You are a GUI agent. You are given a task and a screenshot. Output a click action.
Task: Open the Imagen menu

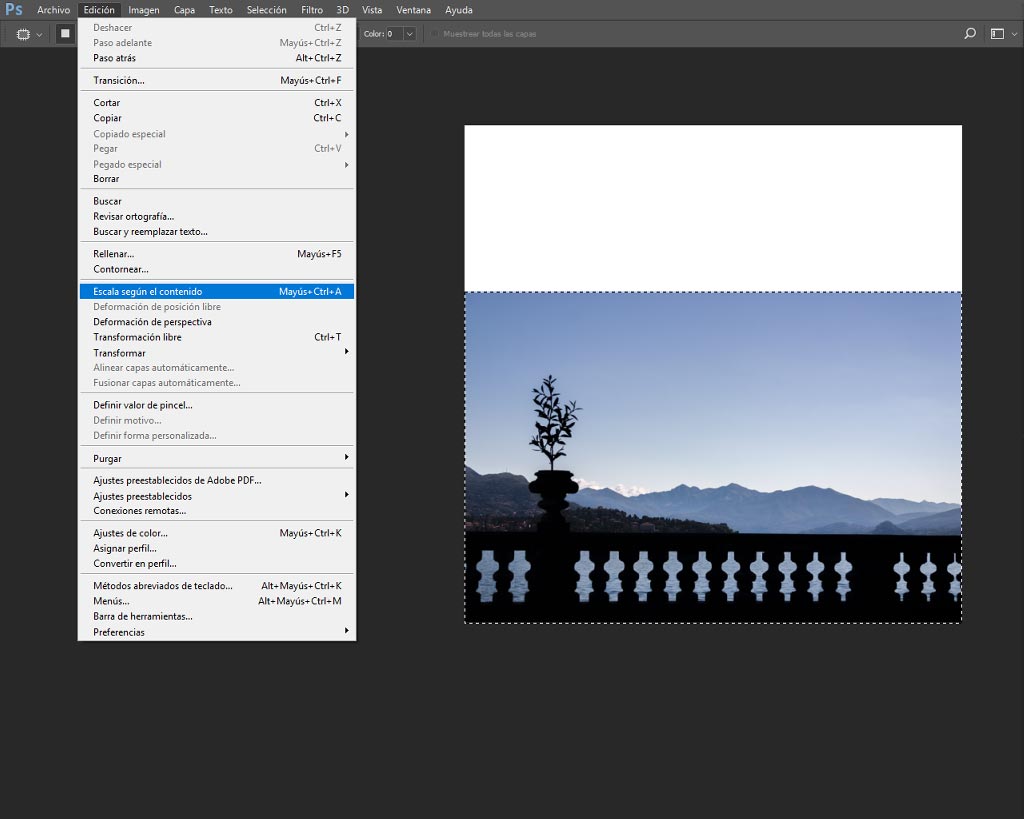pyautogui.click(x=144, y=10)
